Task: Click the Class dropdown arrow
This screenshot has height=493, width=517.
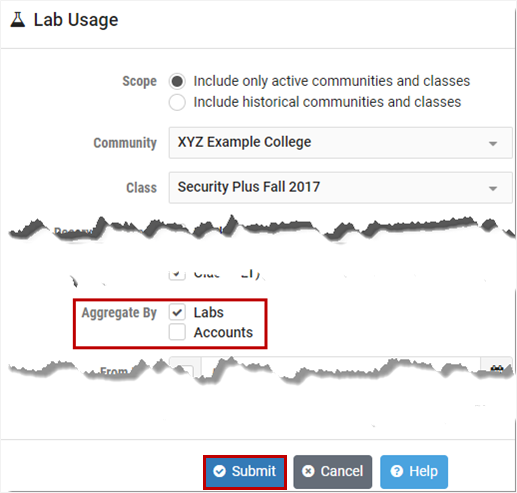Action: click(x=493, y=188)
